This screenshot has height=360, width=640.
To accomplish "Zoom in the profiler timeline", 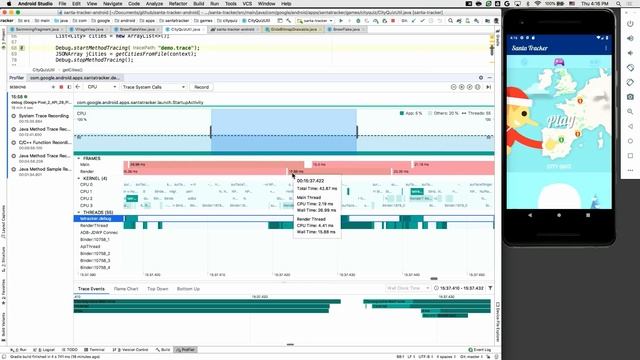I will point(462,87).
